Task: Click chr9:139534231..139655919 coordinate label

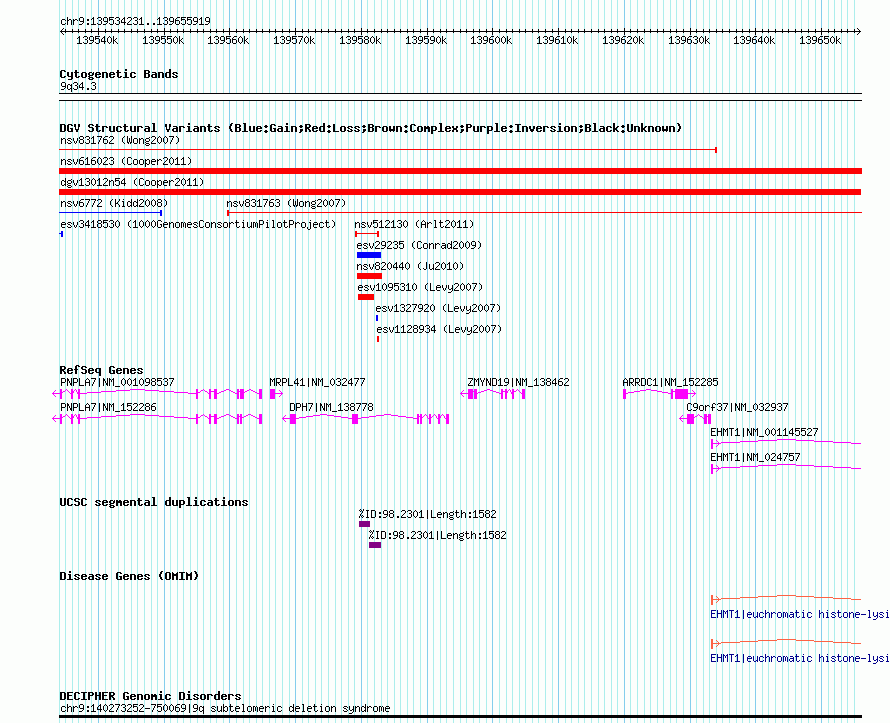Action: coord(135,21)
